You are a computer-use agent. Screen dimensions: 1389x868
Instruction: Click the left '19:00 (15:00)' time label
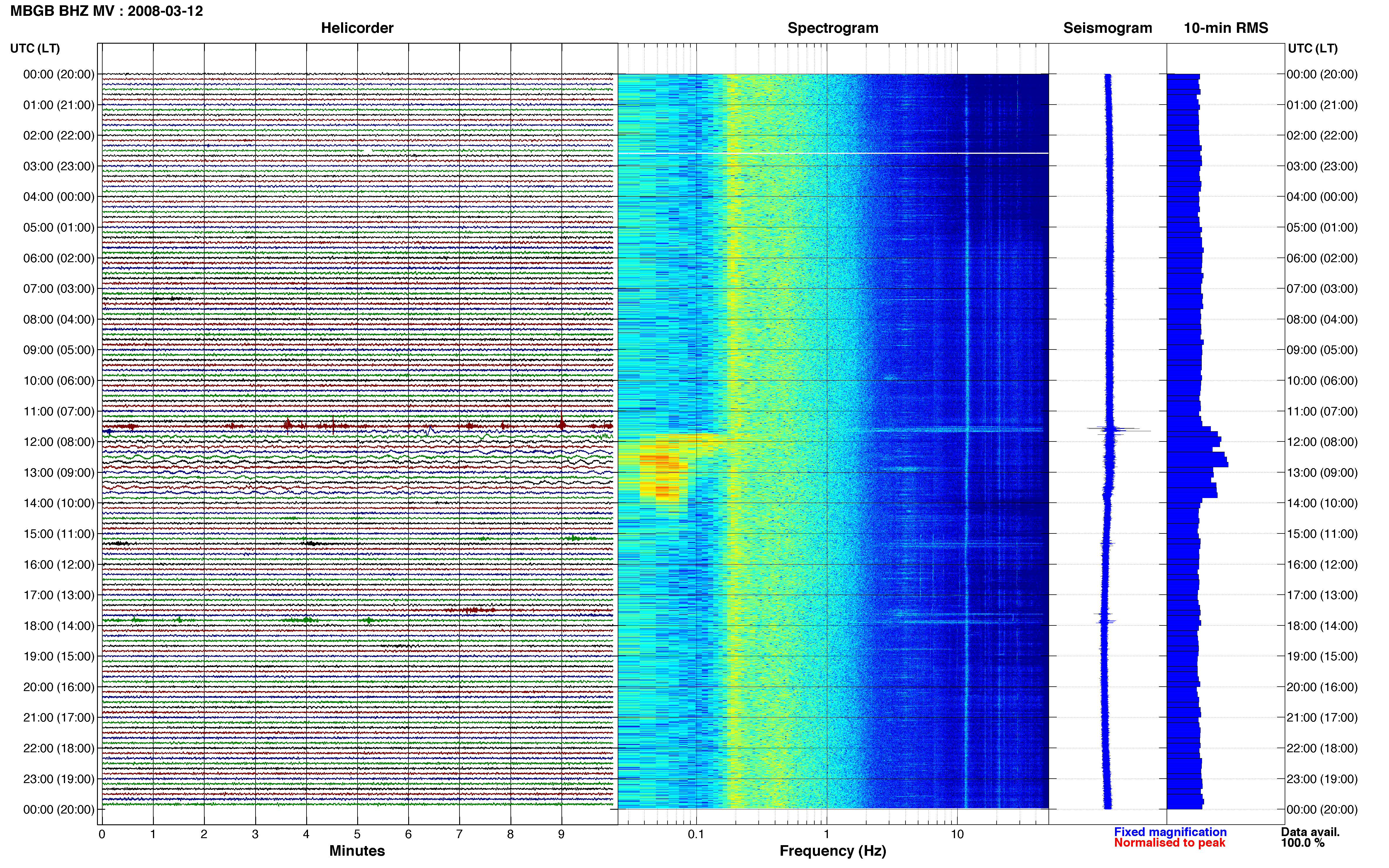point(59,656)
